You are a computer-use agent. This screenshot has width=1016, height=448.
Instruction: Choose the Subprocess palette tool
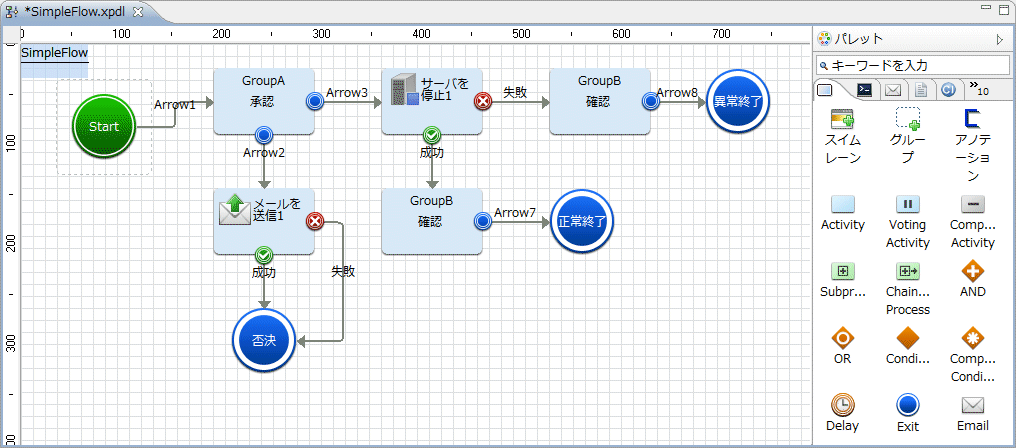point(842,280)
